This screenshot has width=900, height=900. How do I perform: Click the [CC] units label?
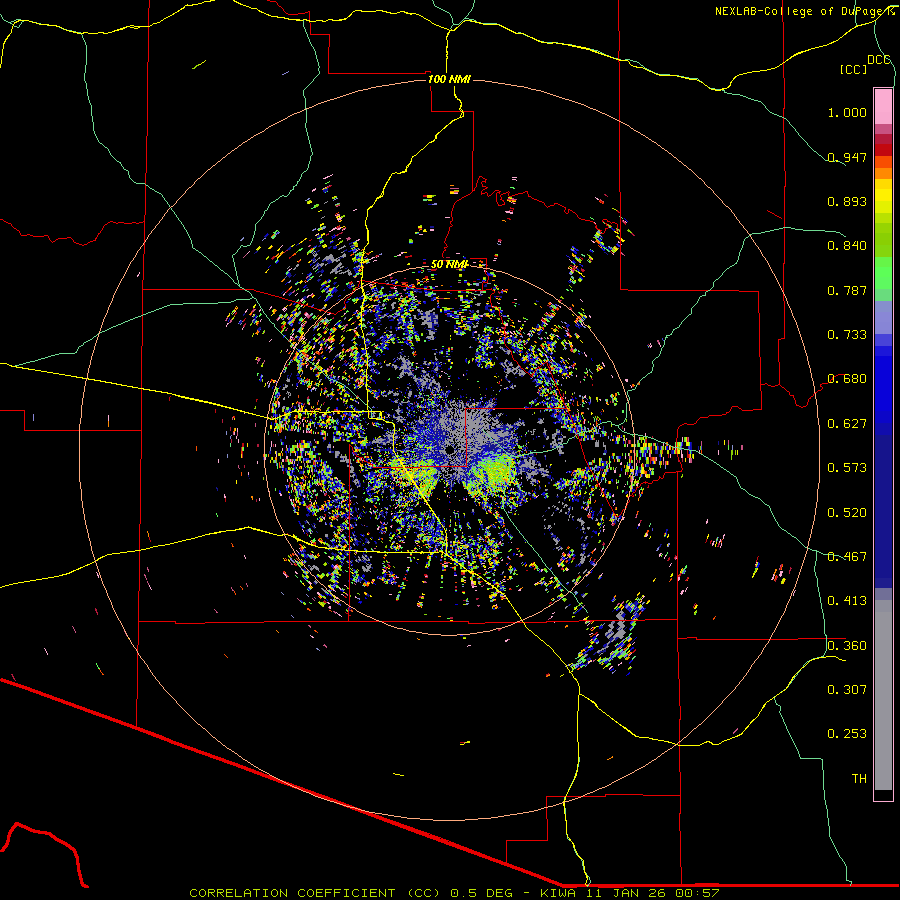pos(853,69)
